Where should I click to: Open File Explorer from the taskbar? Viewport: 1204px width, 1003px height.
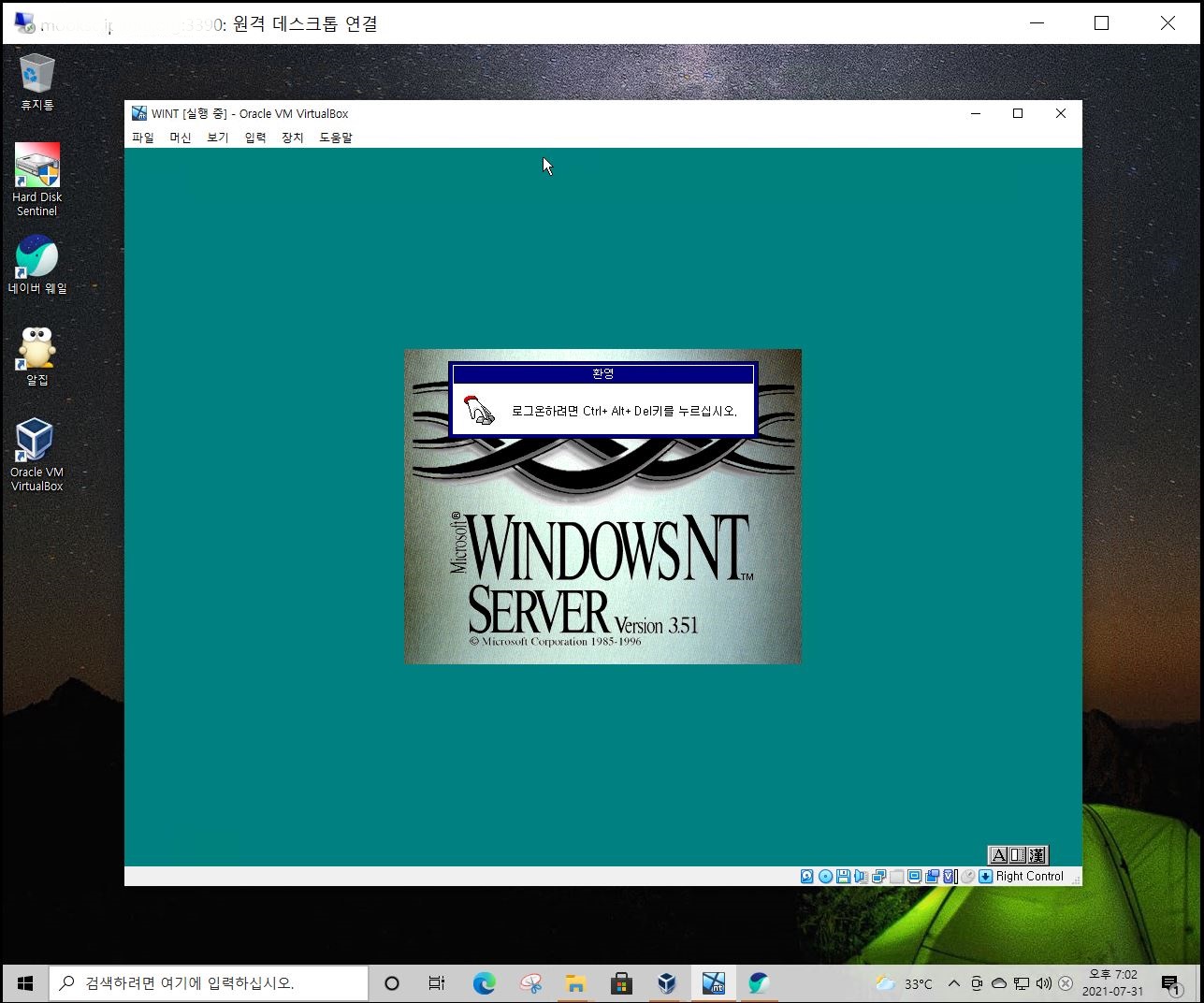coord(575,983)
